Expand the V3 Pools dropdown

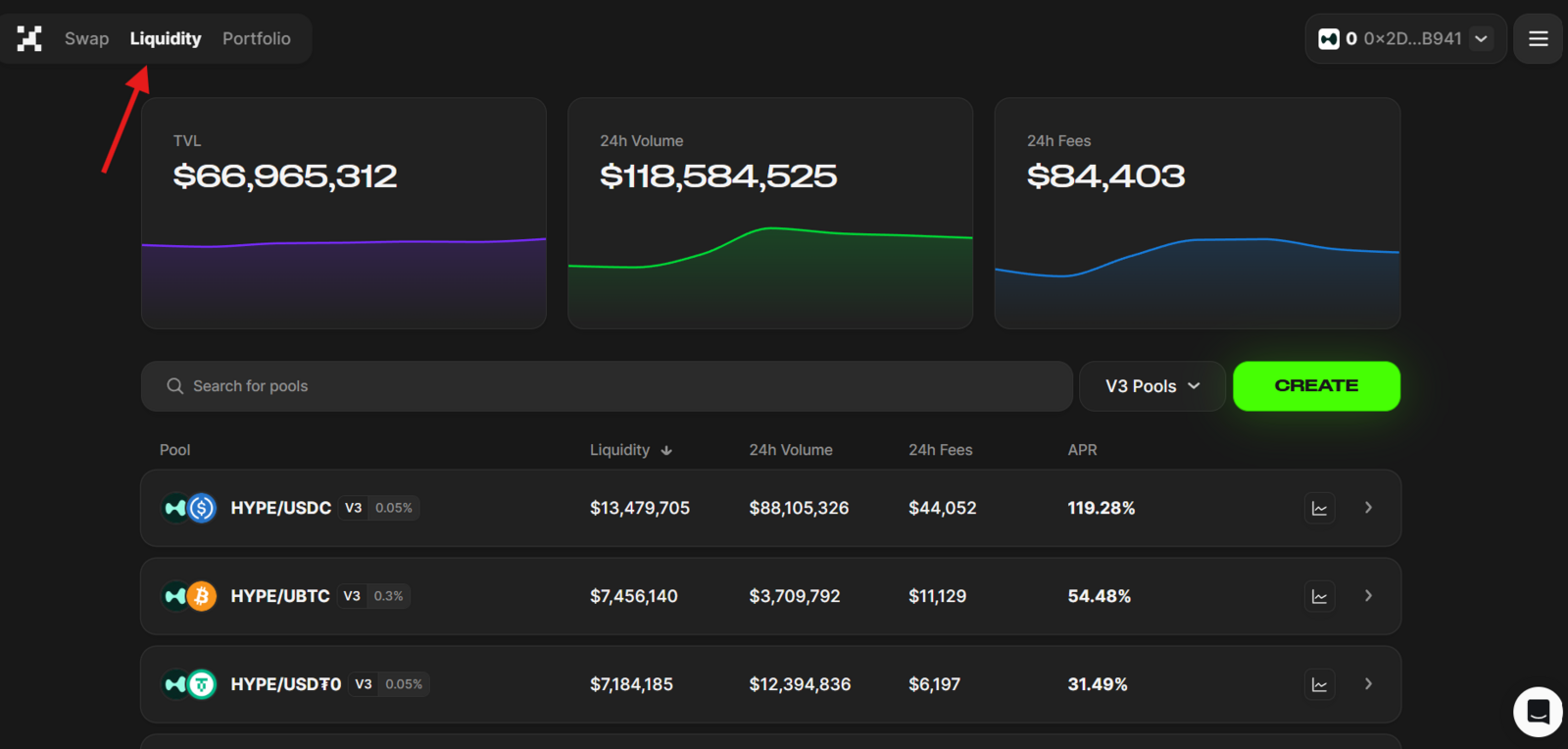pos(1152,386)
